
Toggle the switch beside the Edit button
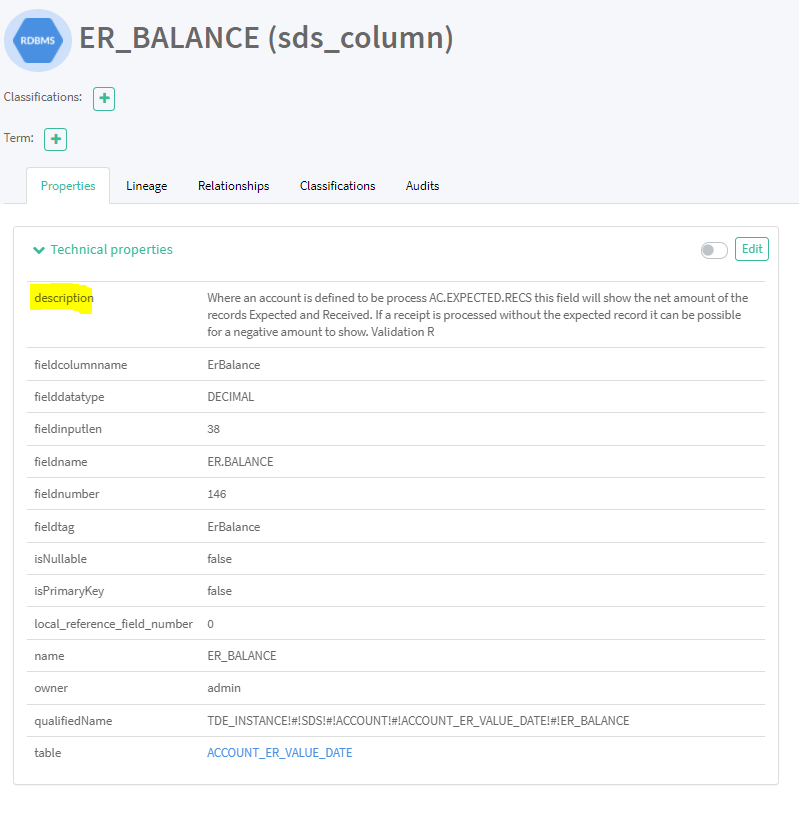coord(714,250)
